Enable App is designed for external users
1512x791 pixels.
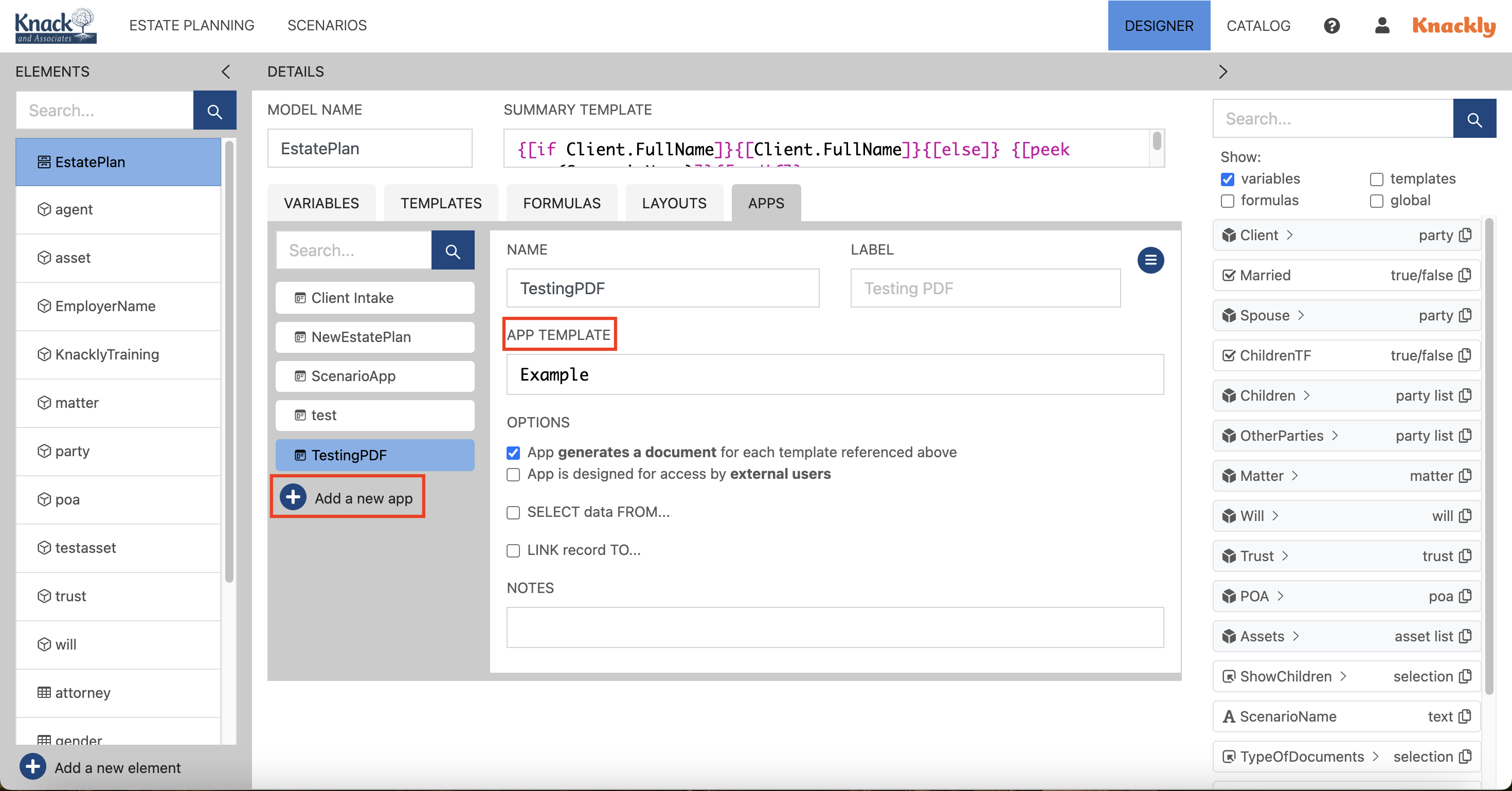point(513,474)
